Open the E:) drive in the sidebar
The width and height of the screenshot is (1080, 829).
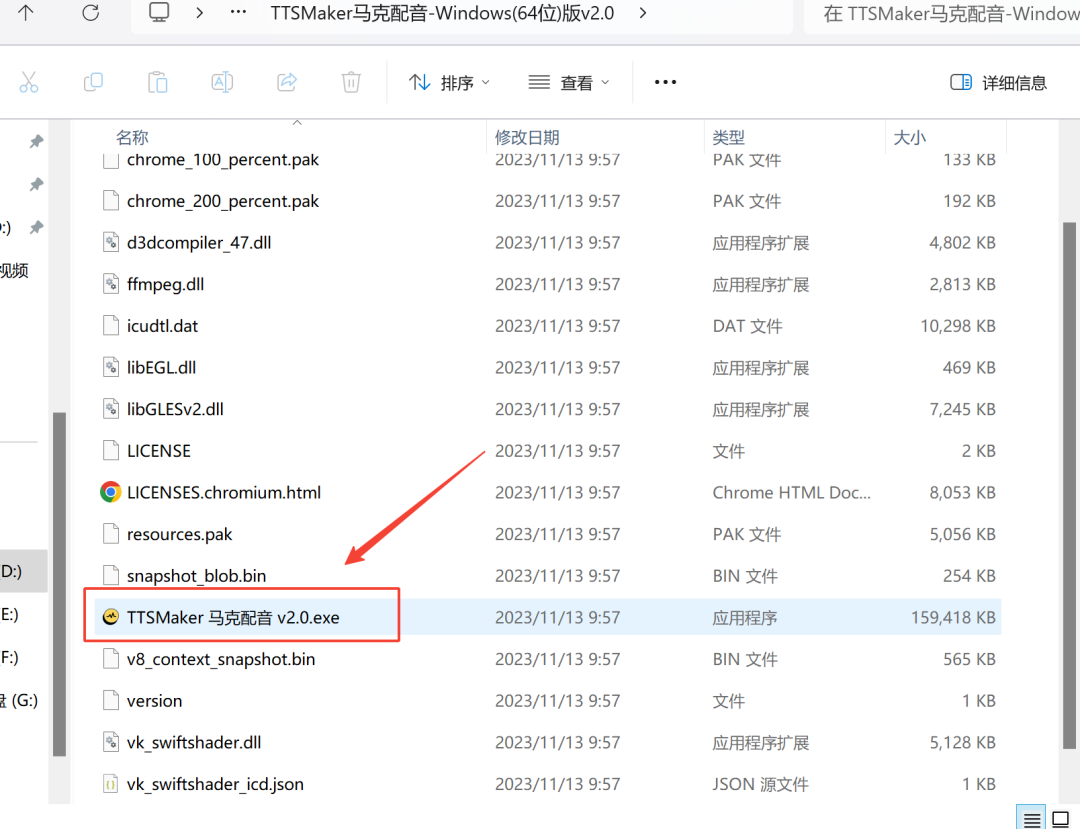coord(10,614)
